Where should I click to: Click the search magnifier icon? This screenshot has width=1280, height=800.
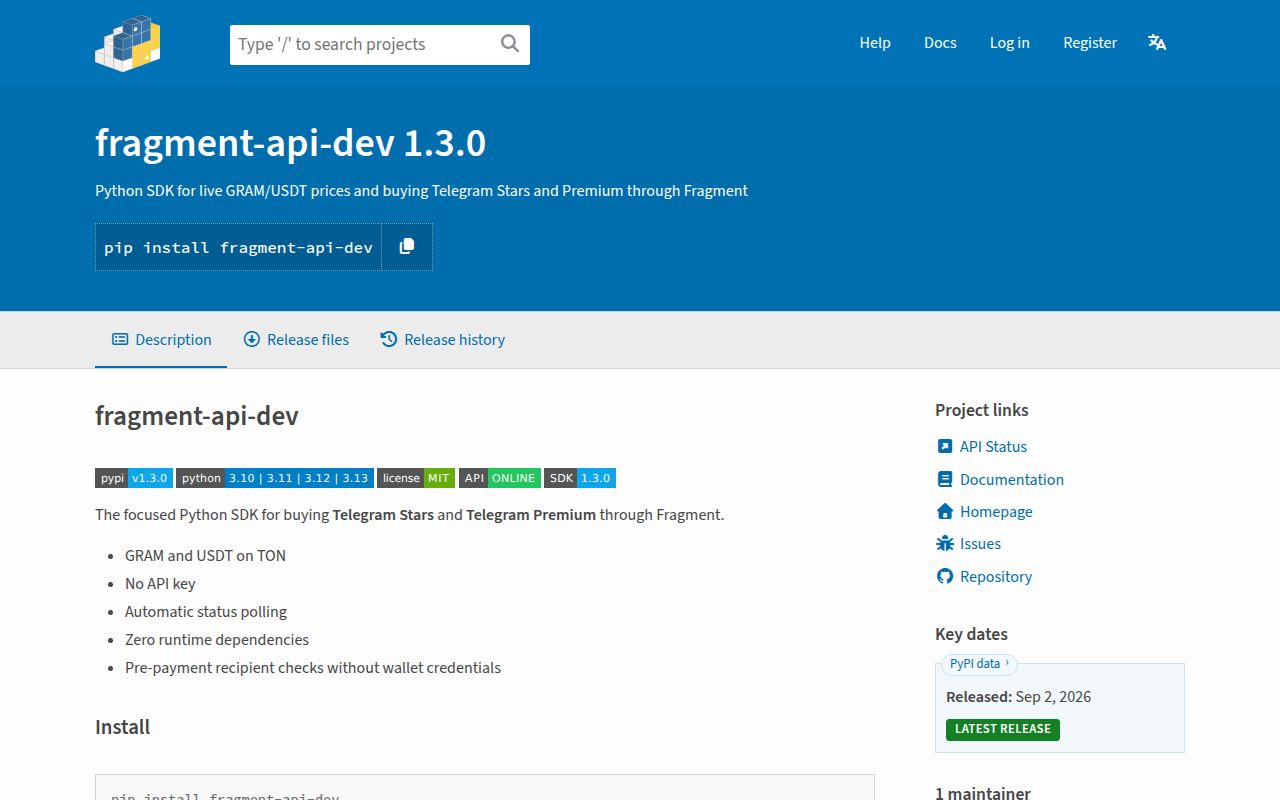point(510,43)
